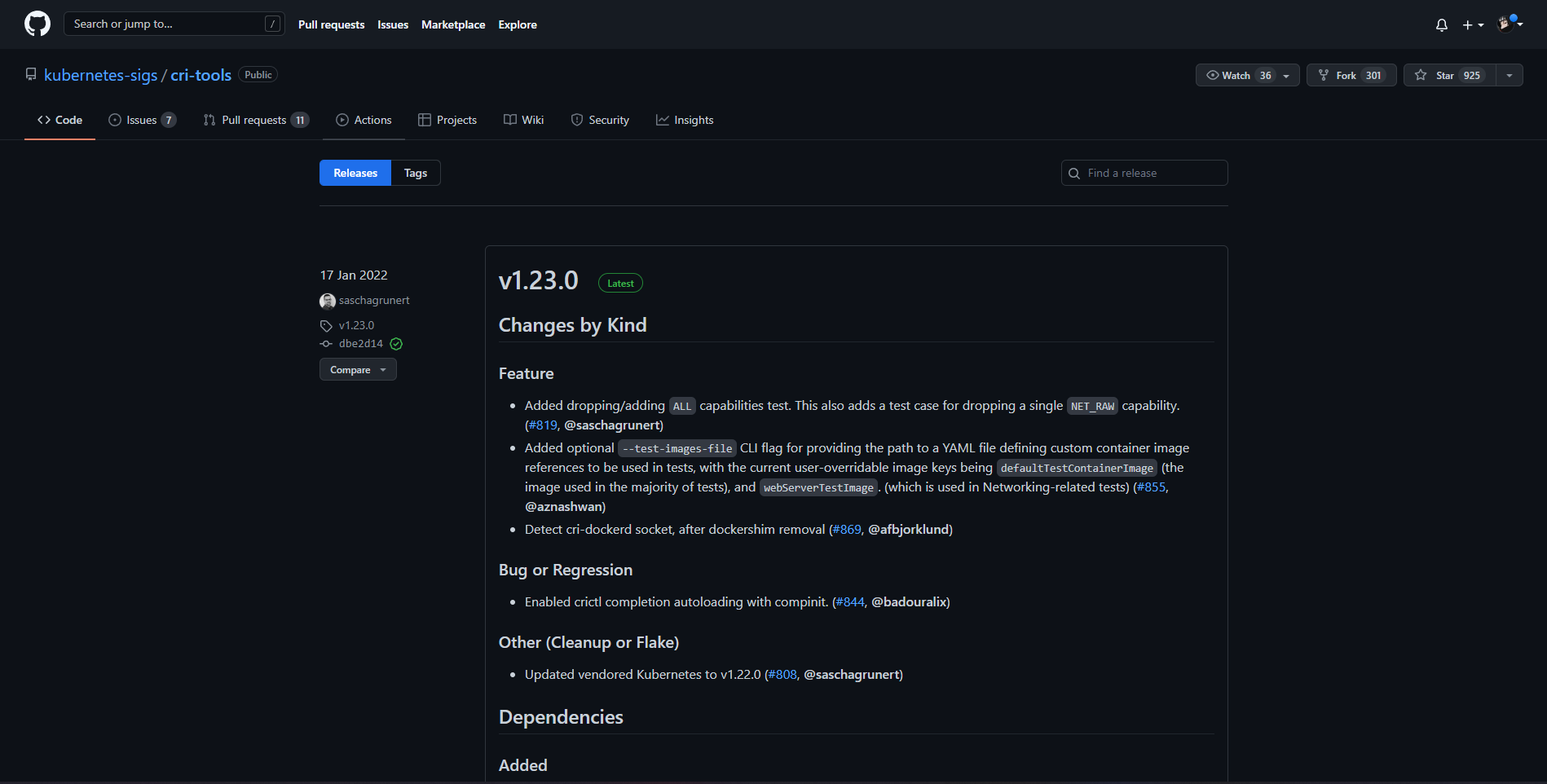Select the Releases button
The image size is (1547, 784).
coord(355,173)
